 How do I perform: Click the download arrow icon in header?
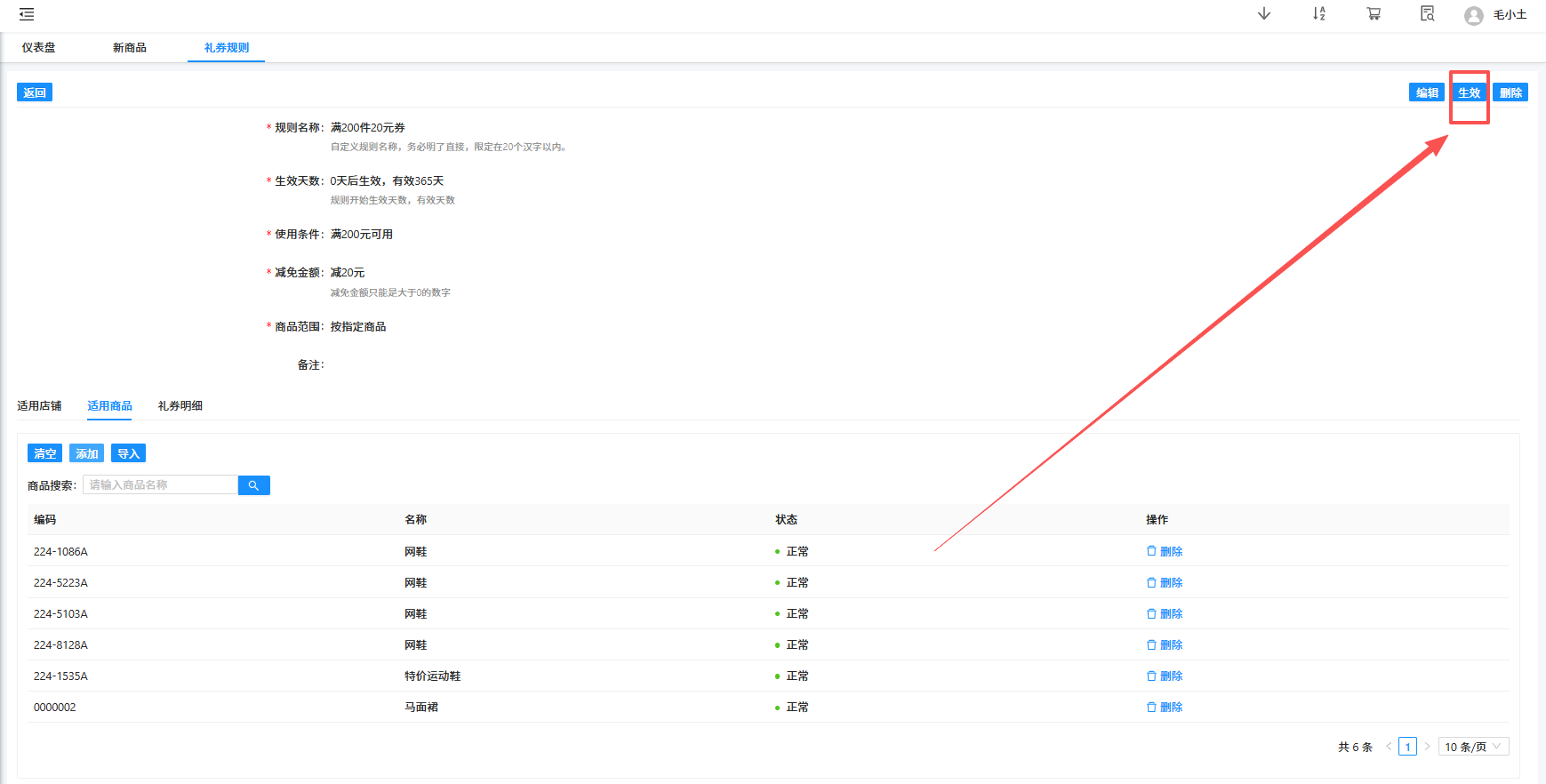[x=1263, y=14]
